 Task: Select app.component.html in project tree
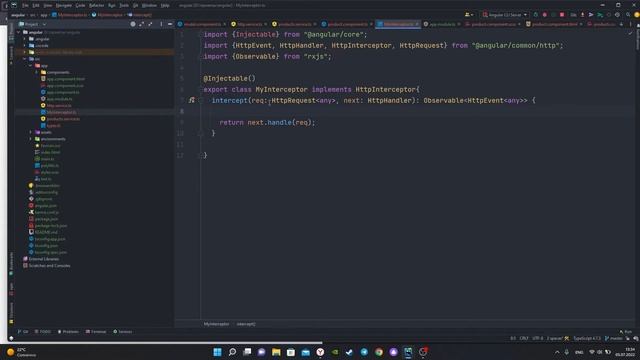[x=65, y=79]
